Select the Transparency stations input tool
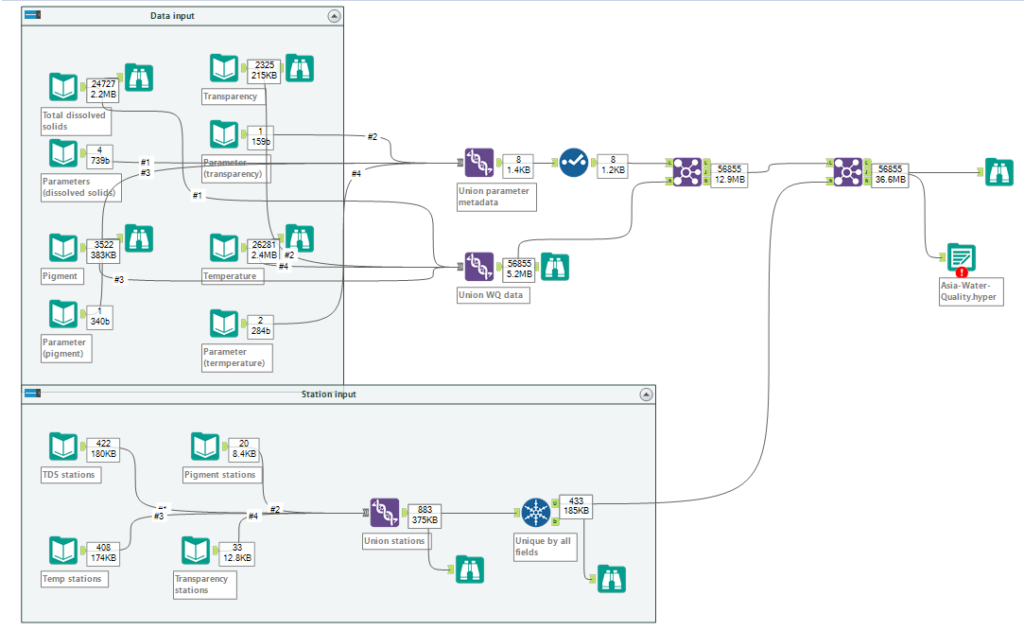Viewport: 1024px width, 631px height. coord(196,551)
